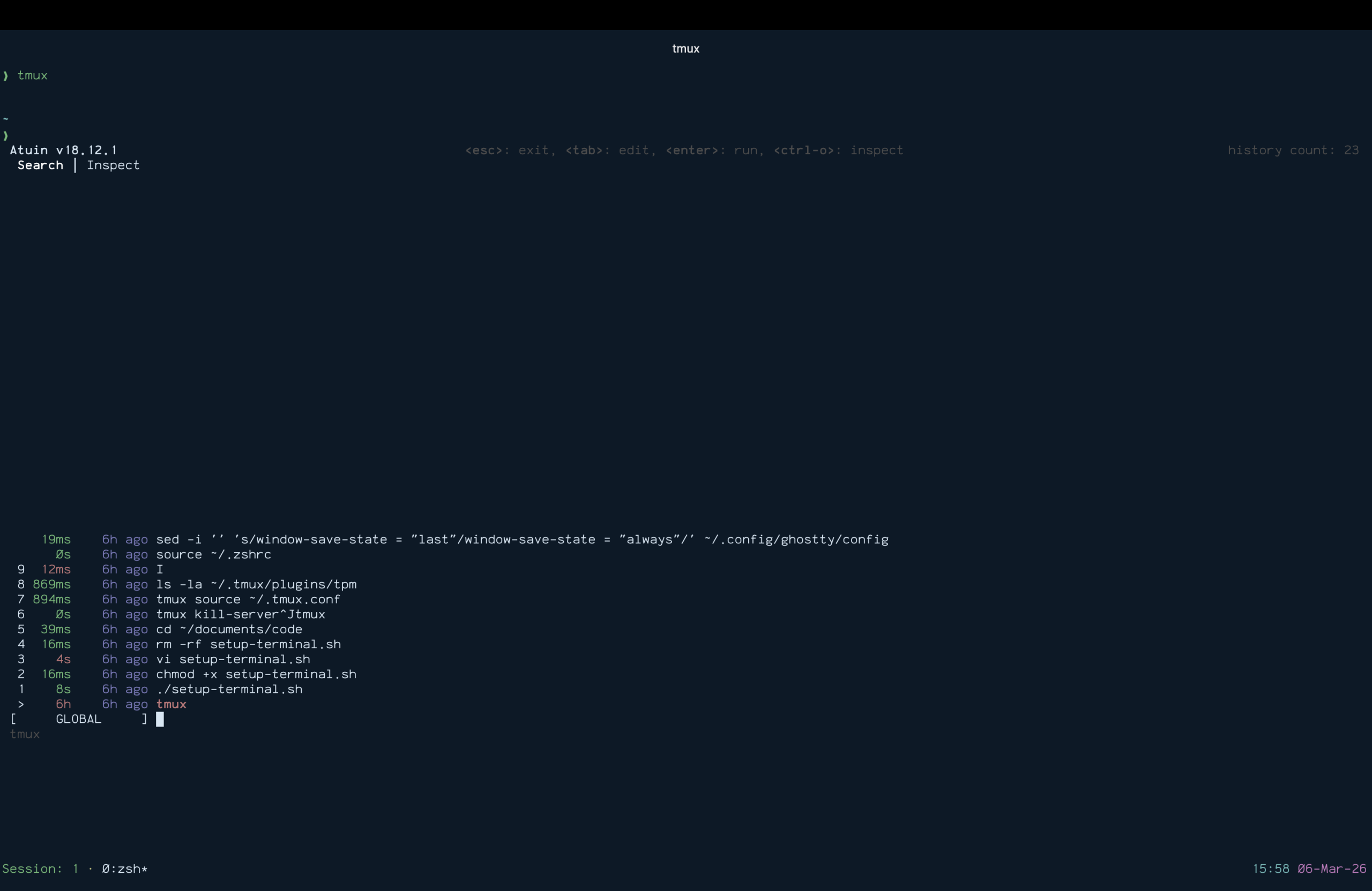Click the 894ms duration in row 7
1372x891 pixels.
coord(52,600)
